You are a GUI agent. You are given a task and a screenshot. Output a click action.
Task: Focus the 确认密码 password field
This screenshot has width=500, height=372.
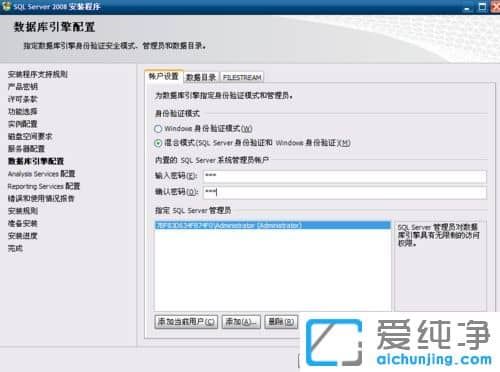345,192
